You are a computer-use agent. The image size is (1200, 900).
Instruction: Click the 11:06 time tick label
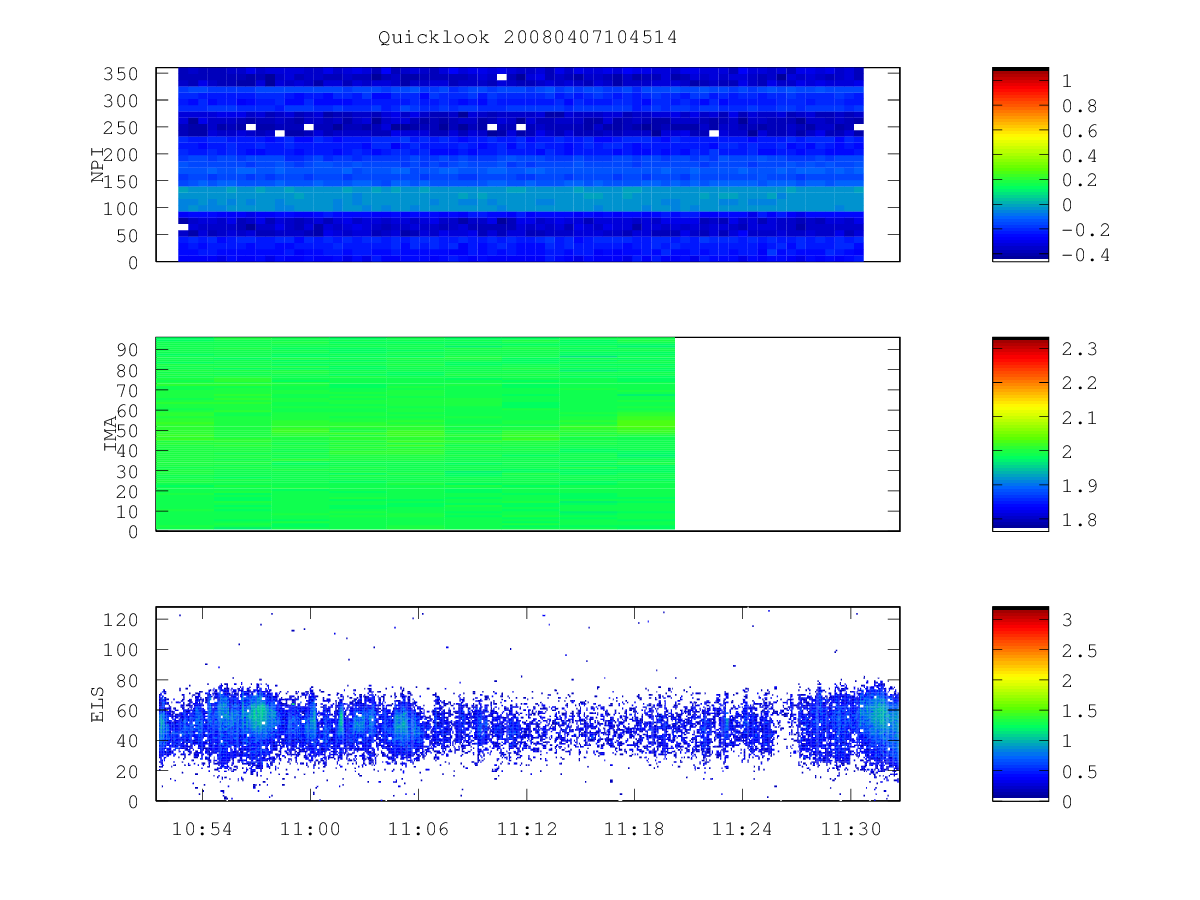(x=417, y=829)
